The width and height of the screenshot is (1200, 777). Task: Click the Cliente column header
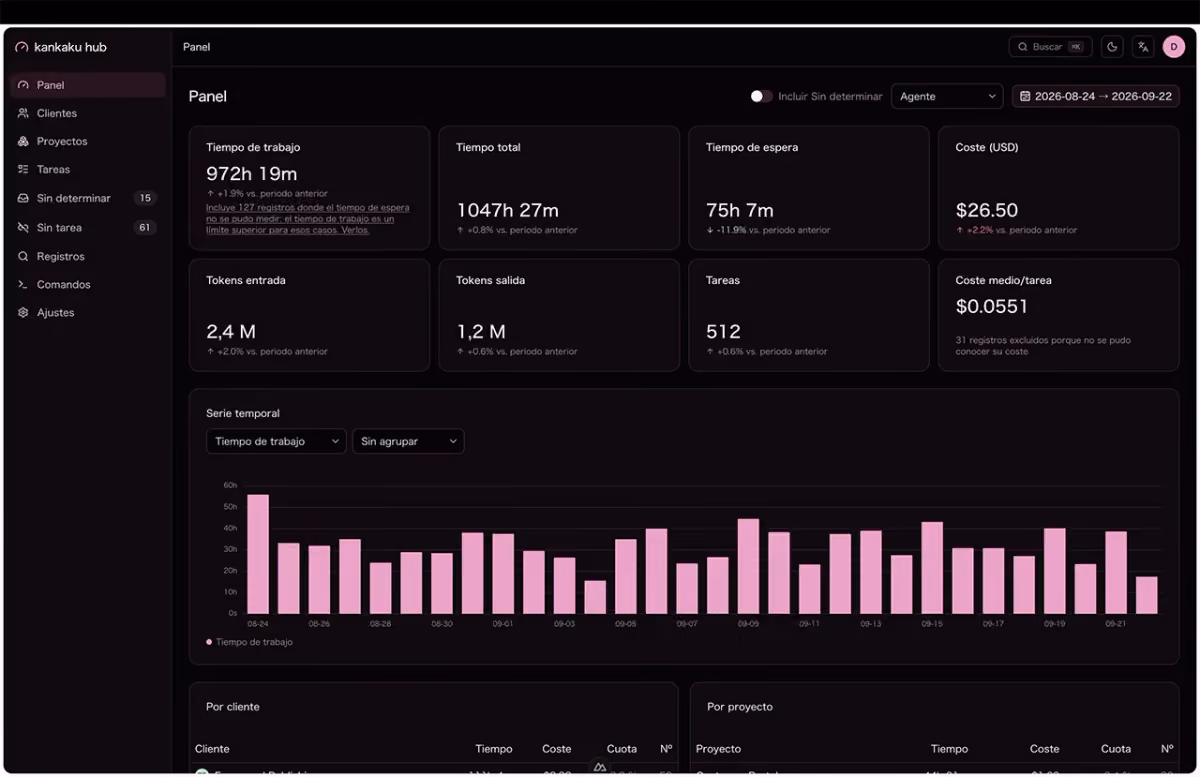[212, 749]
